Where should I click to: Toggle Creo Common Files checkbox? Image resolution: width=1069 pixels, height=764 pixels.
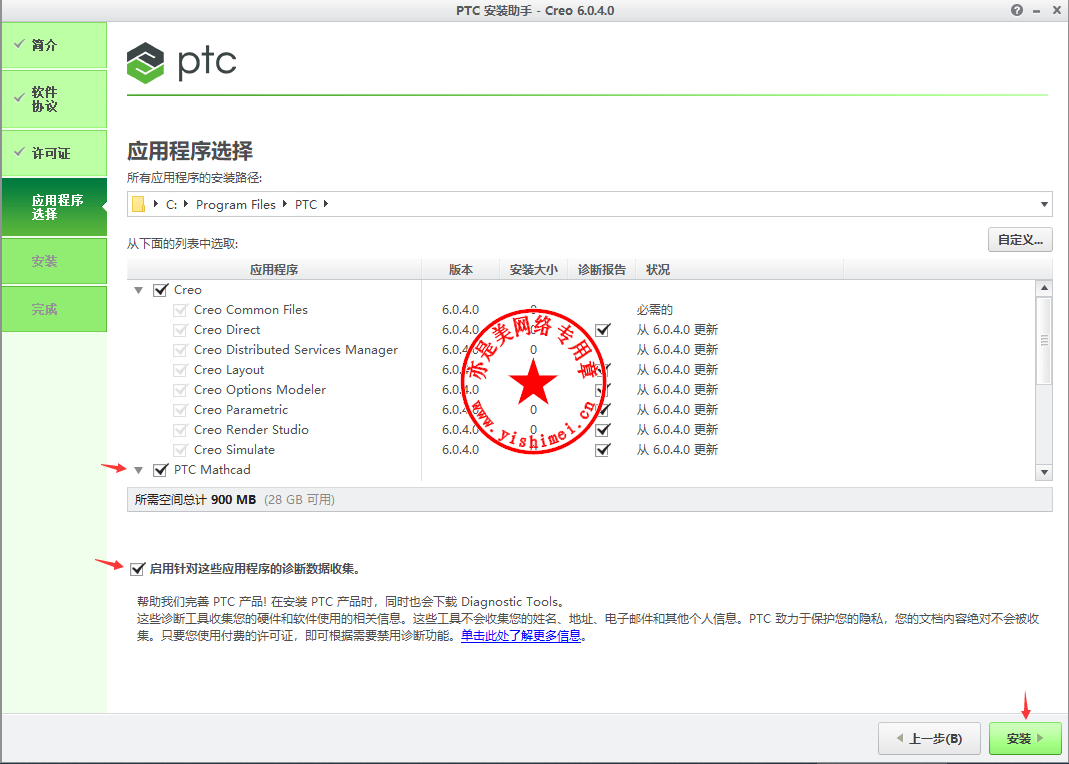click(180, 310)
